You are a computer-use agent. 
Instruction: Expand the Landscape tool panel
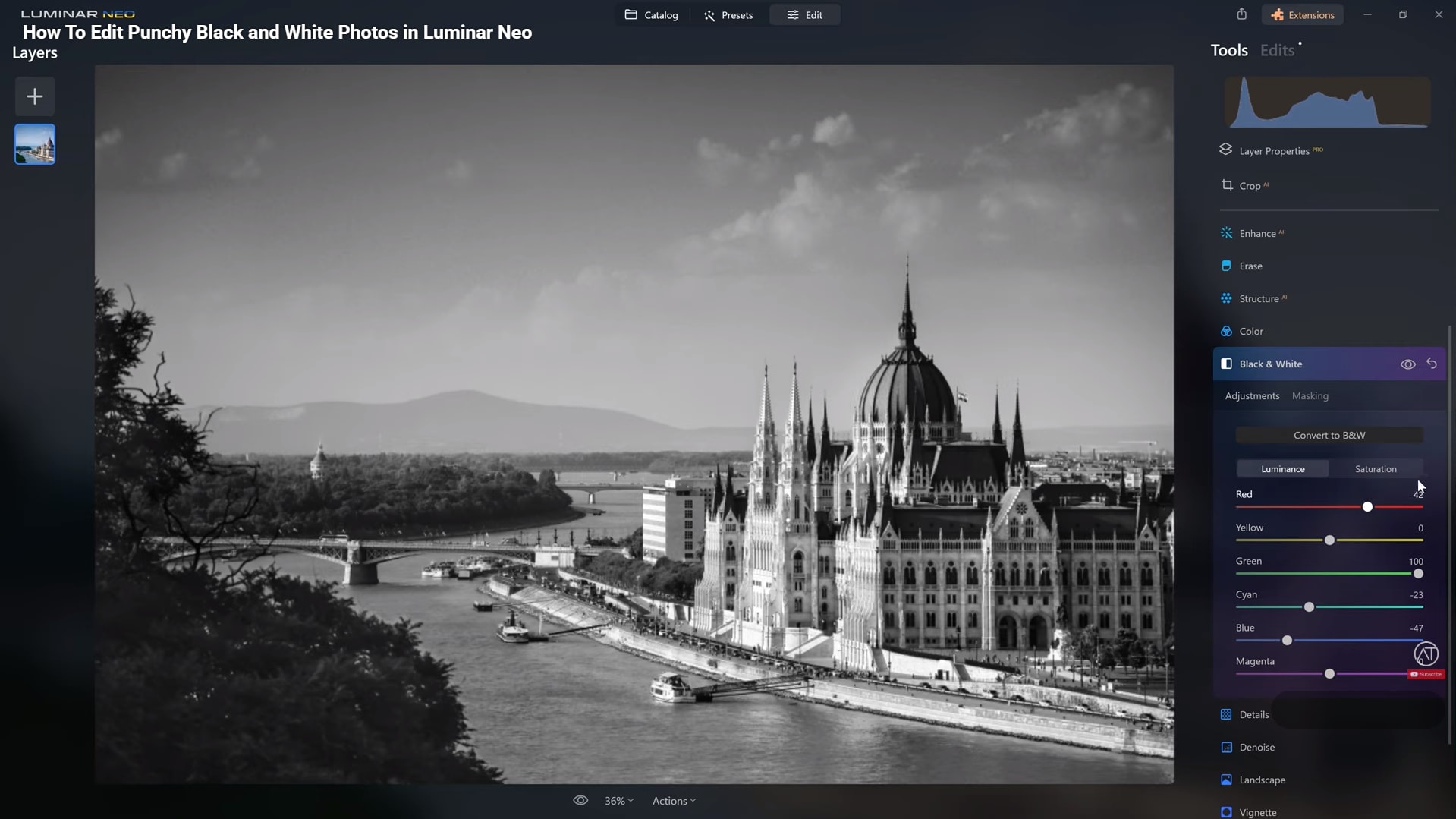[x=1263, y=780]
